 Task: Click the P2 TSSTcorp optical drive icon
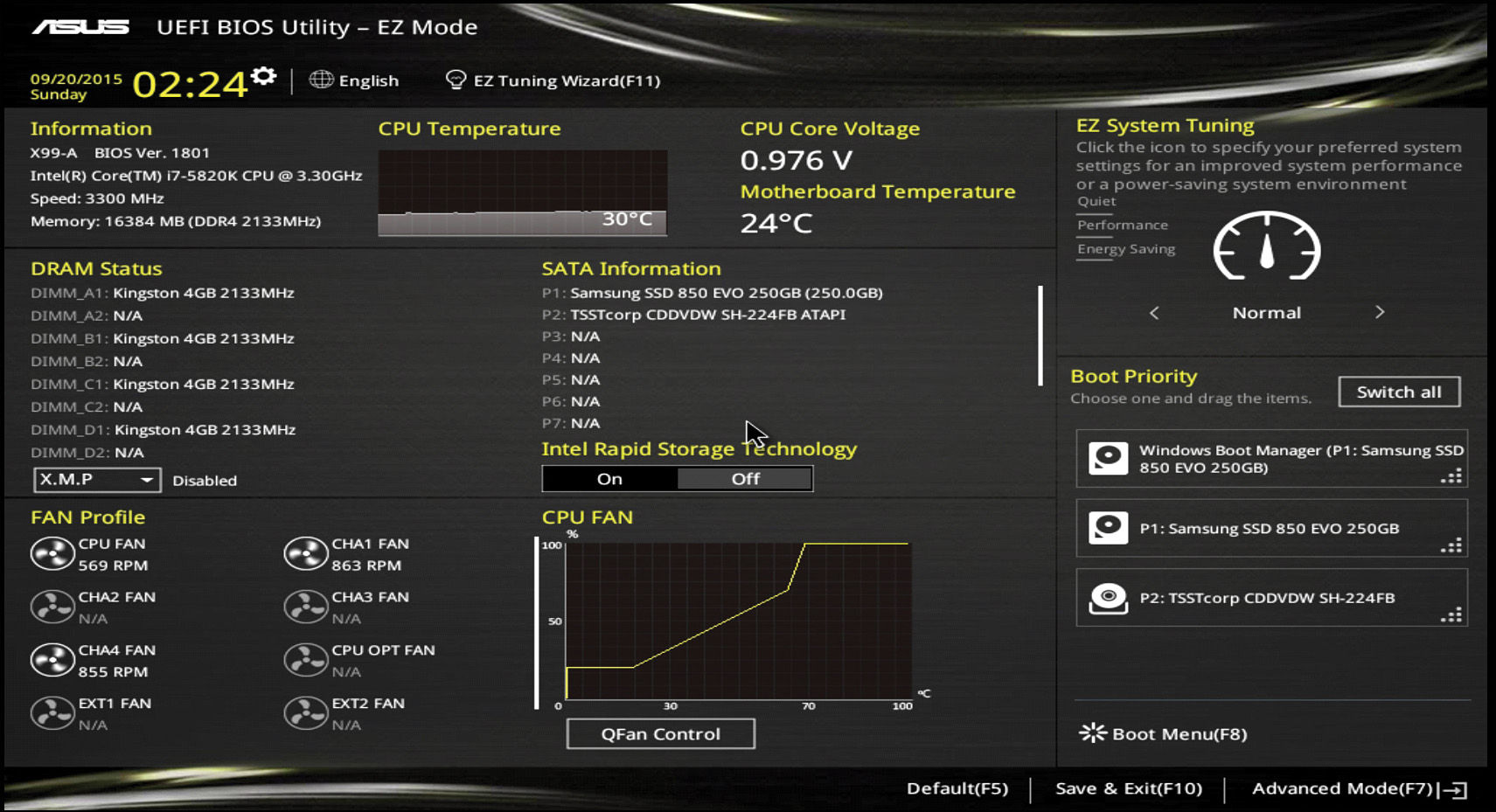point(1108,599)
